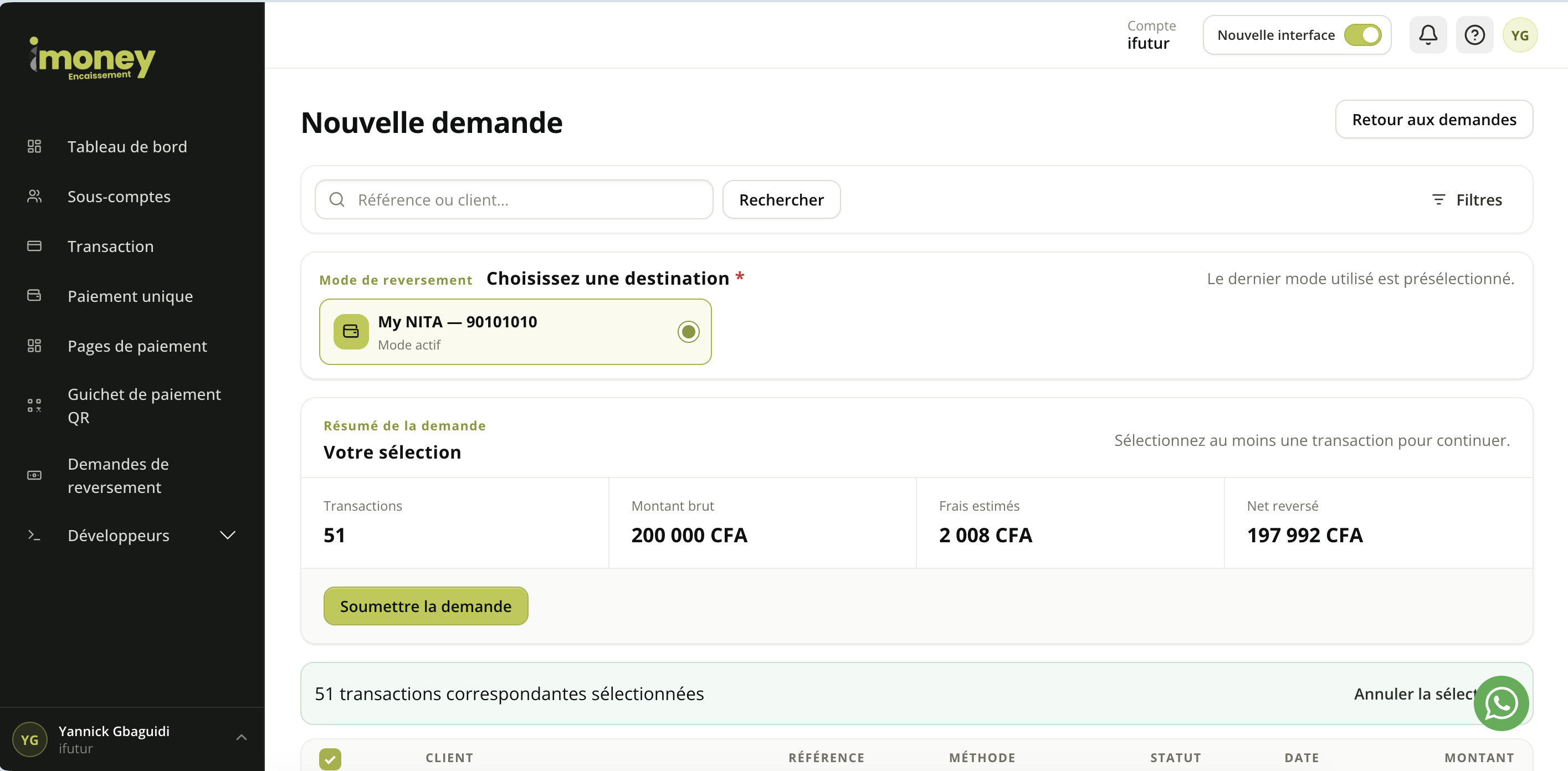Open the notifications bell

(1428, 35)
